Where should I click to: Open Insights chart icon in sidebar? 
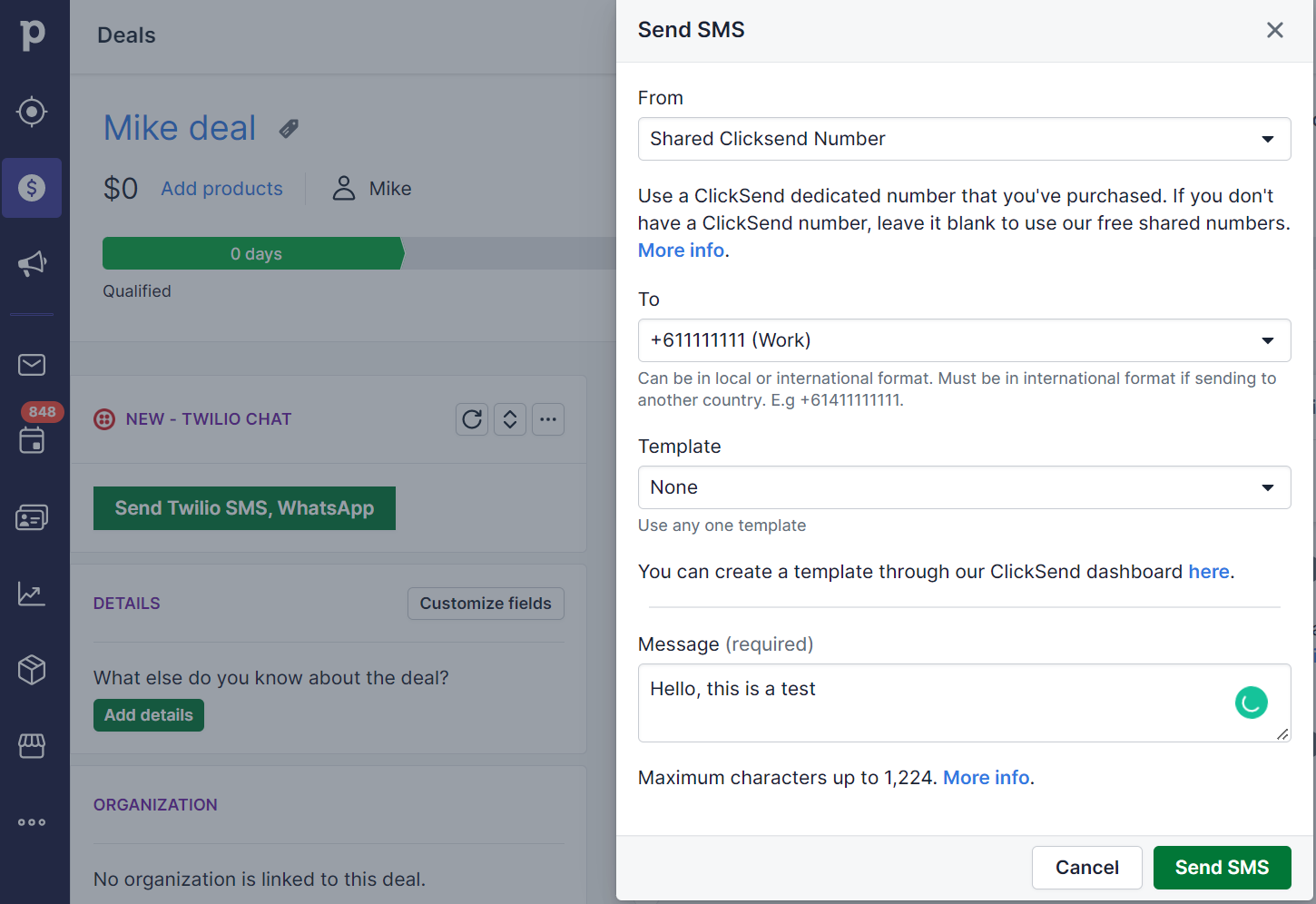click(32, 594)
